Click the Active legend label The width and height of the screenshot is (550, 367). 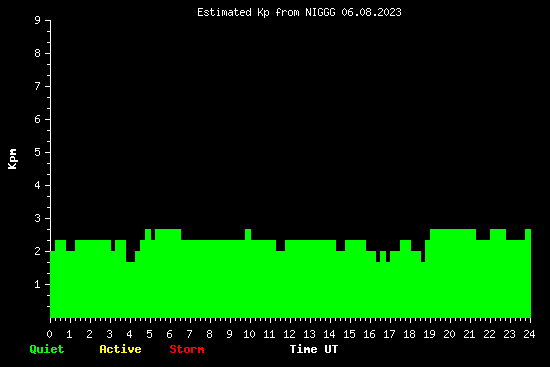coord(120,349)
